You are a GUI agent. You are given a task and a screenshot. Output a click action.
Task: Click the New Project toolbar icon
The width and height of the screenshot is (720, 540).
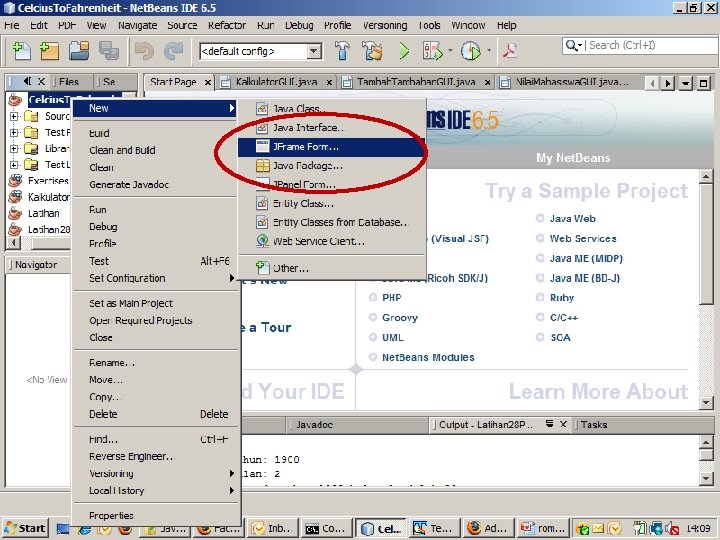(49, 51)
